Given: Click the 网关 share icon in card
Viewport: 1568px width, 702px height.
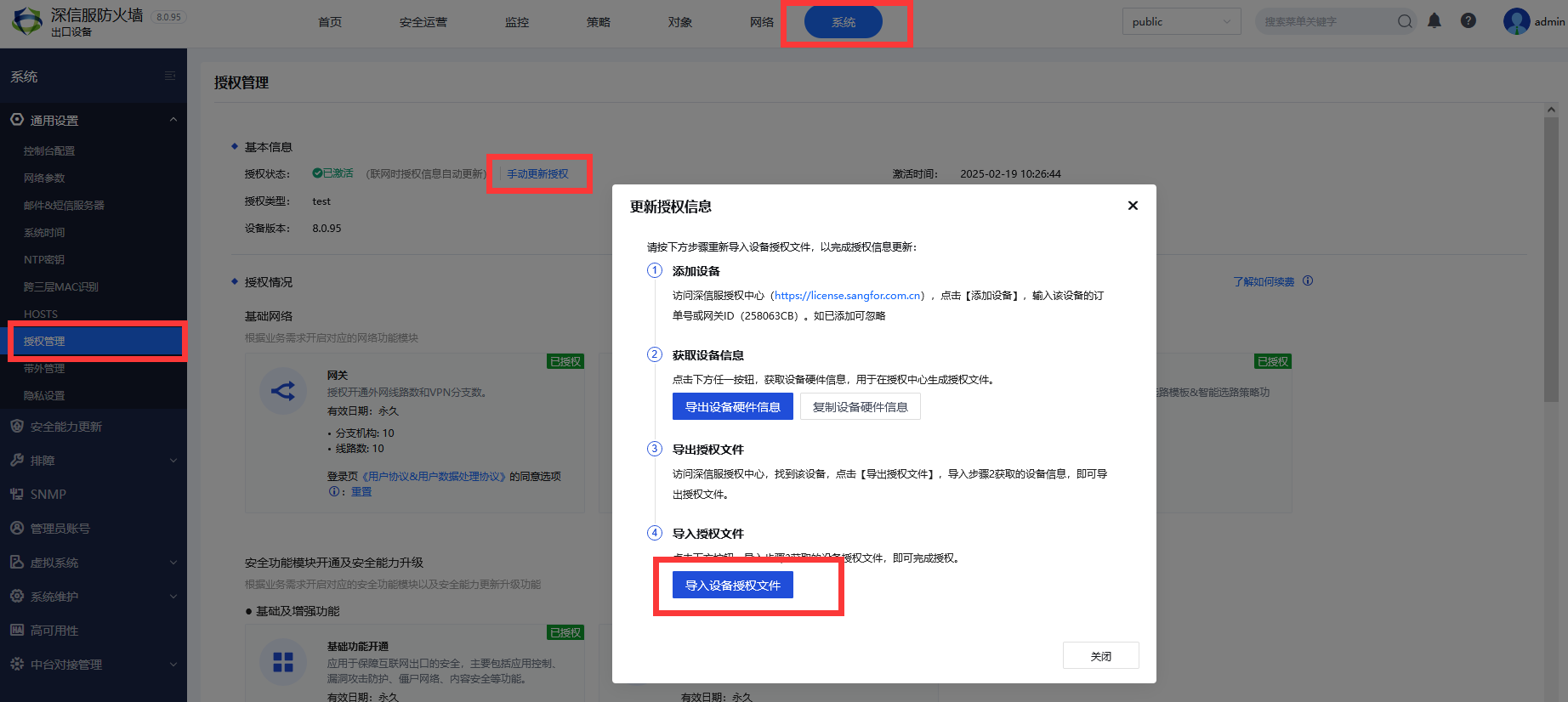Looking at the screenshot, I should 283,391.
